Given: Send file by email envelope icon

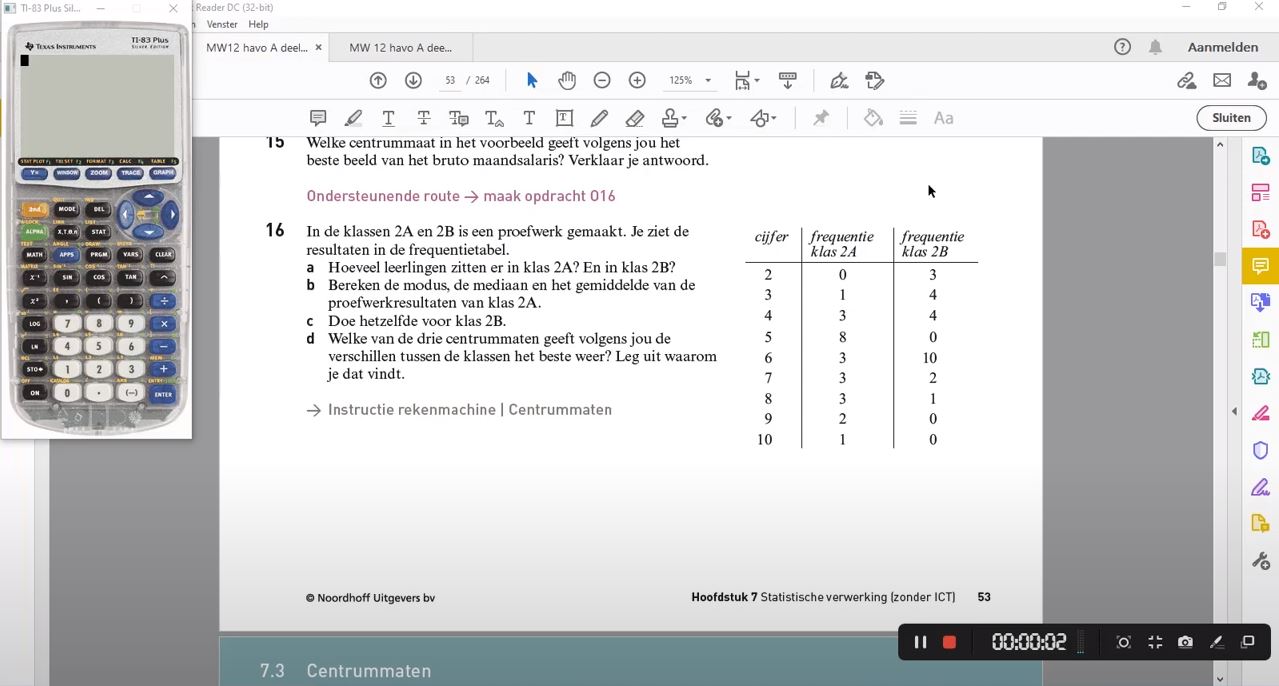Looking at the screenshot, I should pyautogui.click(x=1222, y=80).
